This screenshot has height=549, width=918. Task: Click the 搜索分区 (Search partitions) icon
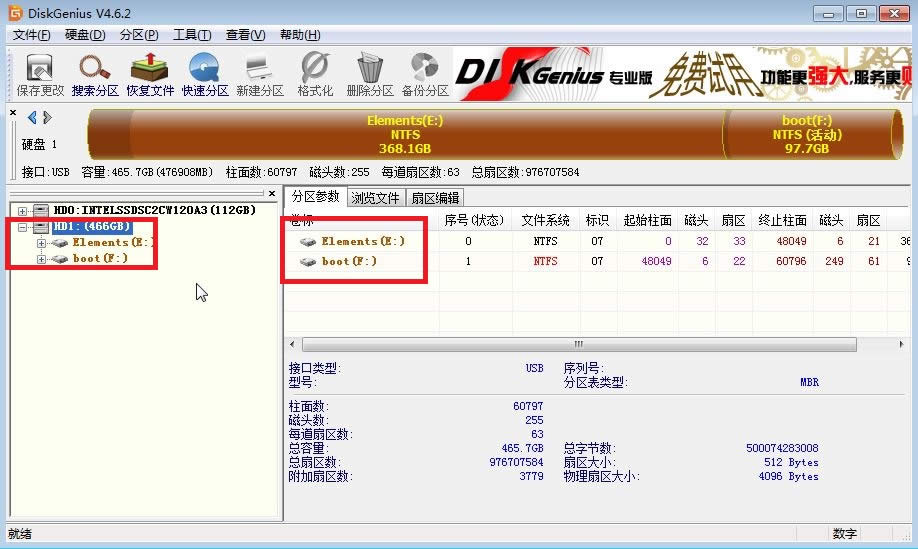(x=95, y=73)
